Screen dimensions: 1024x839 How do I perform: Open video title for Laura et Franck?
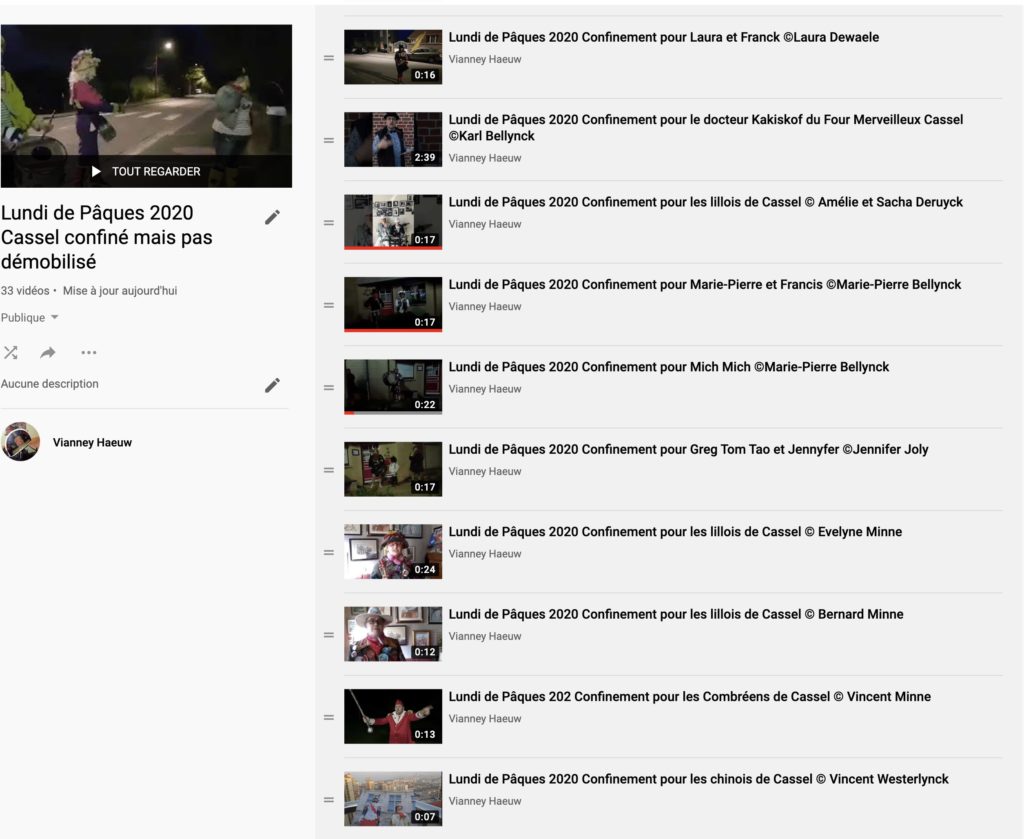point(664,37)
